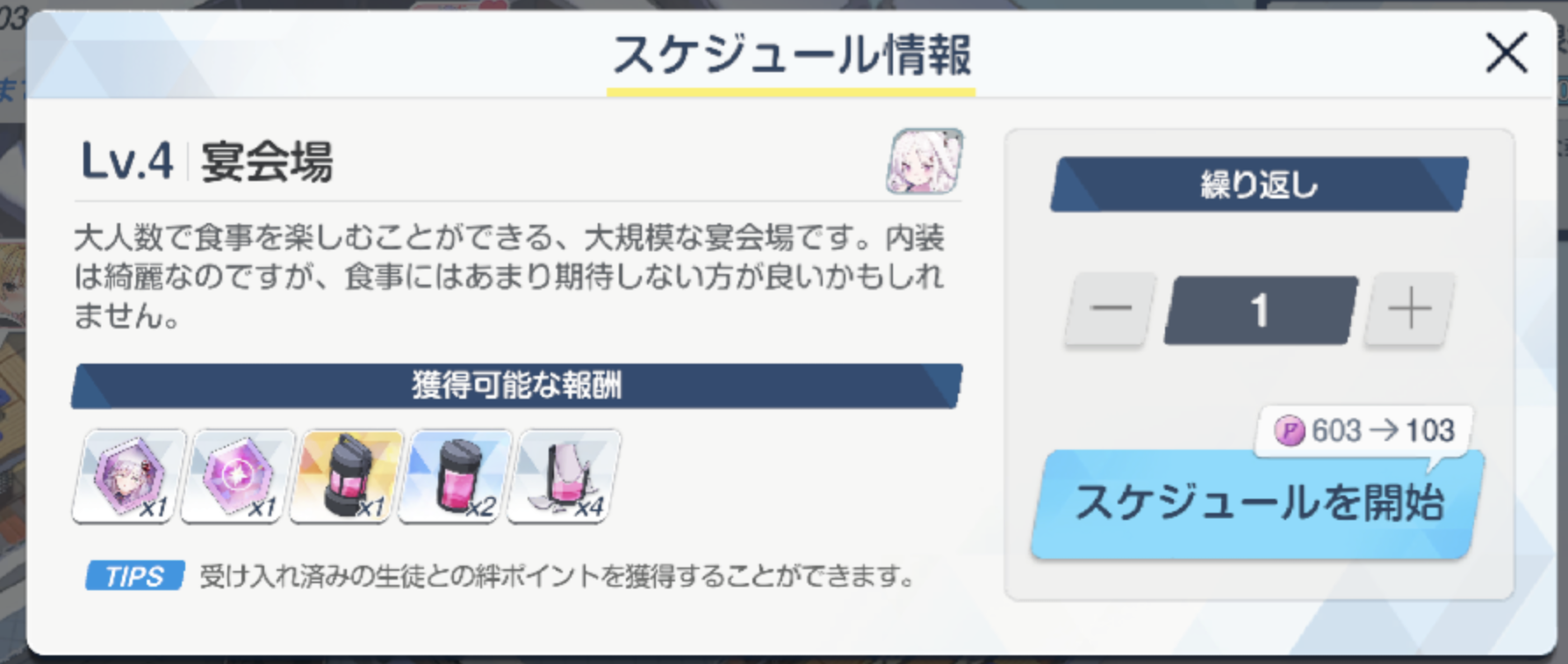Select the purple star hexagon reward x1
This screenshot has width=1568, height=664.
238,476
